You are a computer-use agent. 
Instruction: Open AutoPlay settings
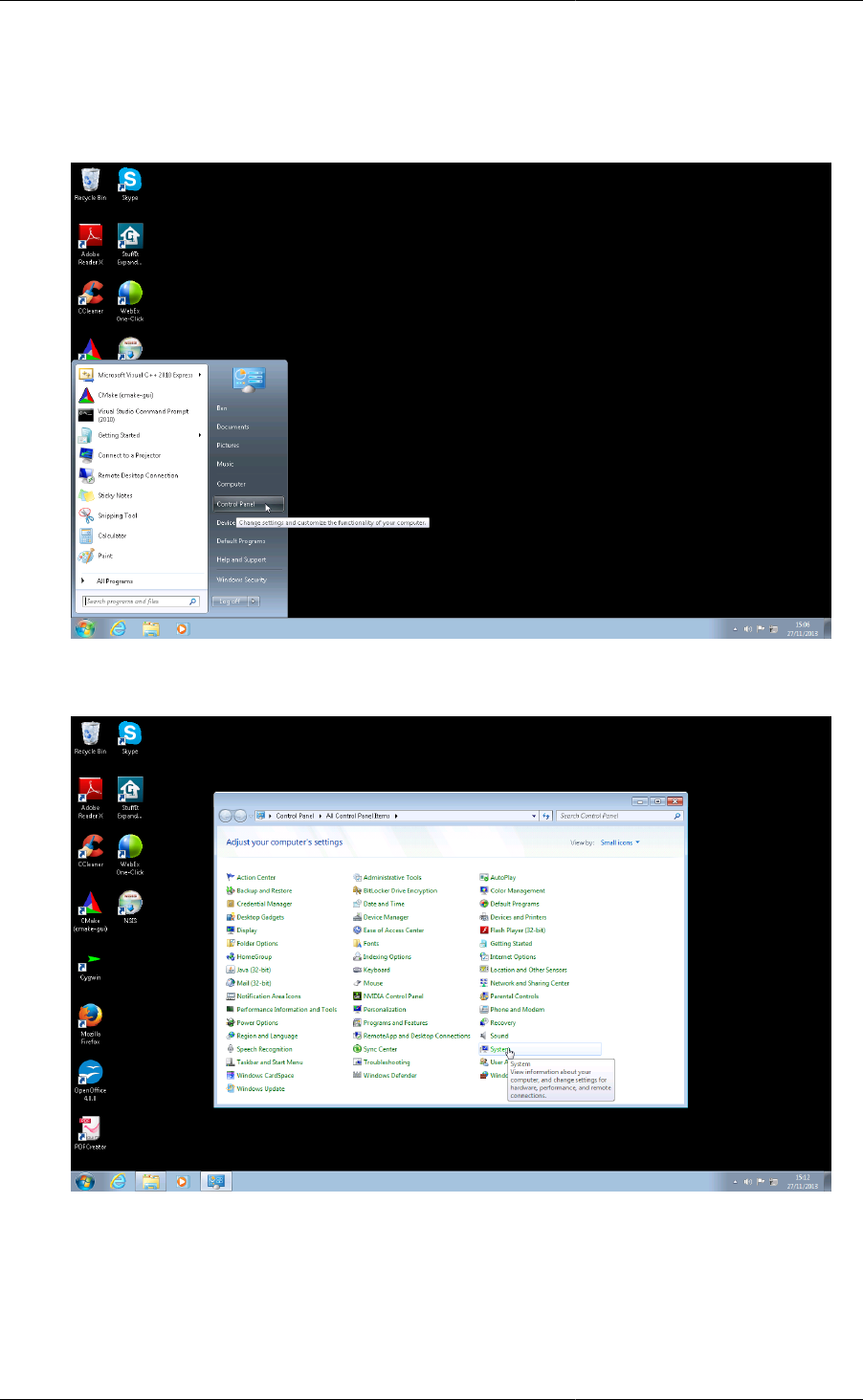tap(498, 877)
